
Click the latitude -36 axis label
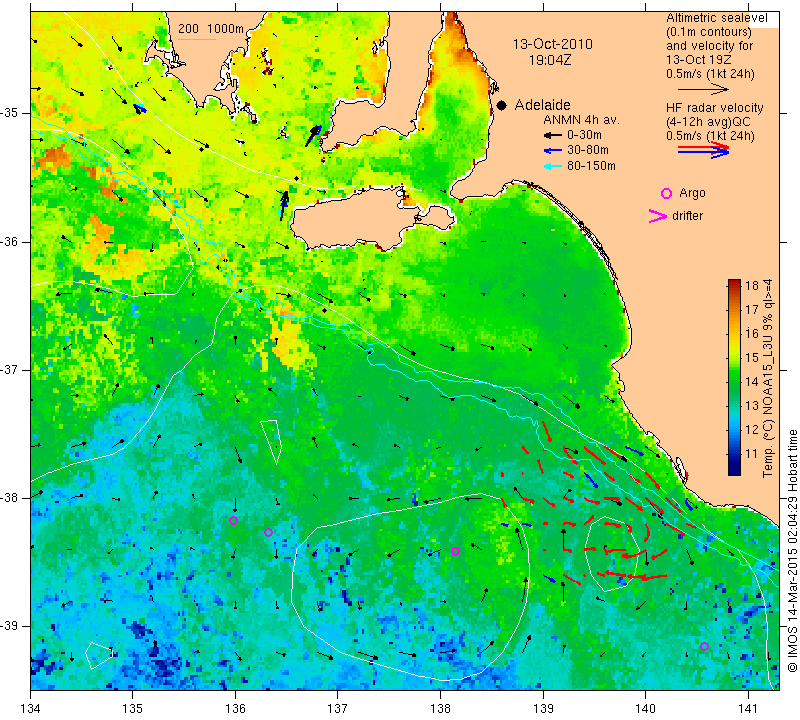(9, 241)
